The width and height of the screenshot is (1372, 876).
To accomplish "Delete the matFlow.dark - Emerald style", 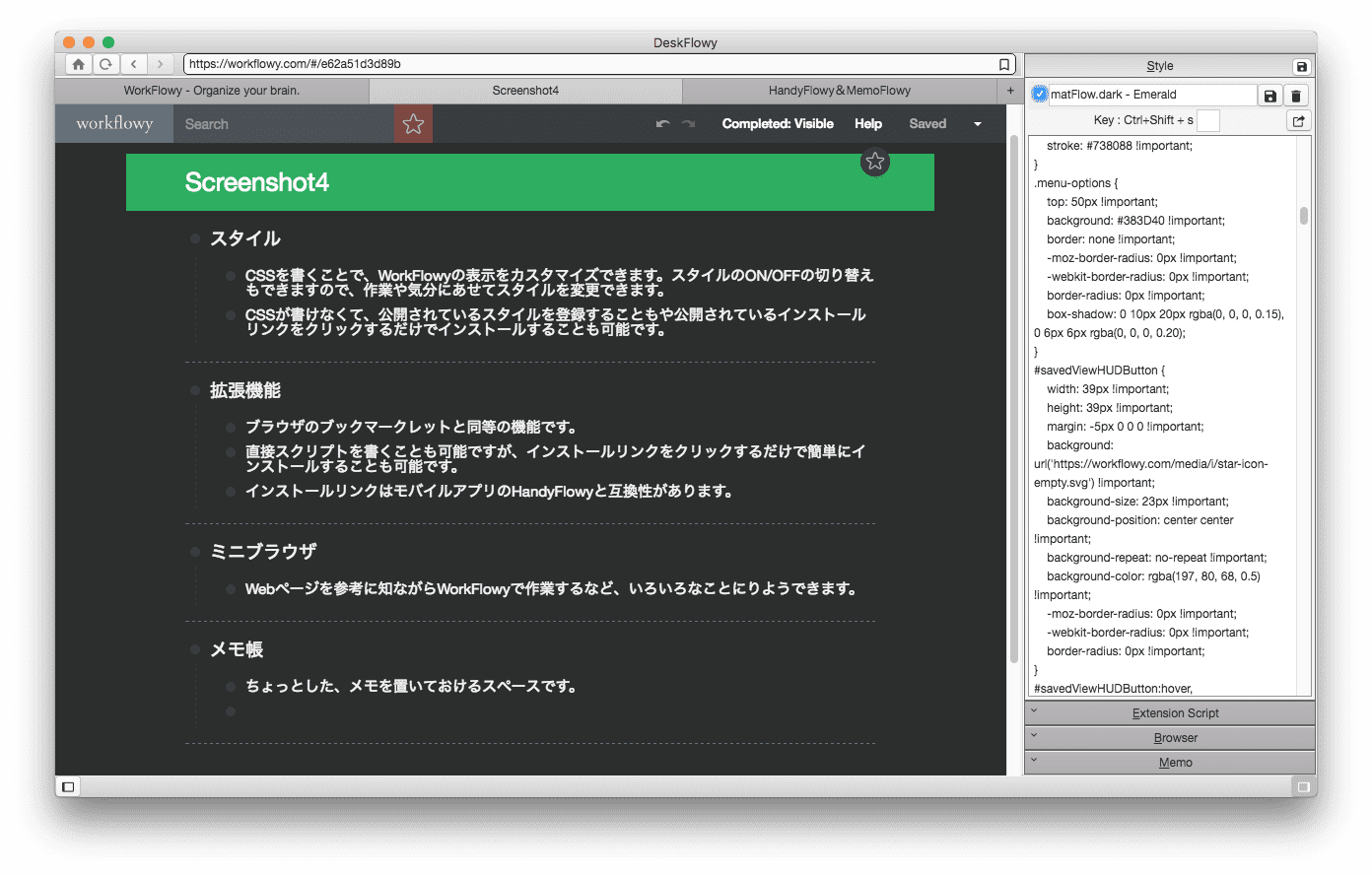I will (x=1296, y=96).
